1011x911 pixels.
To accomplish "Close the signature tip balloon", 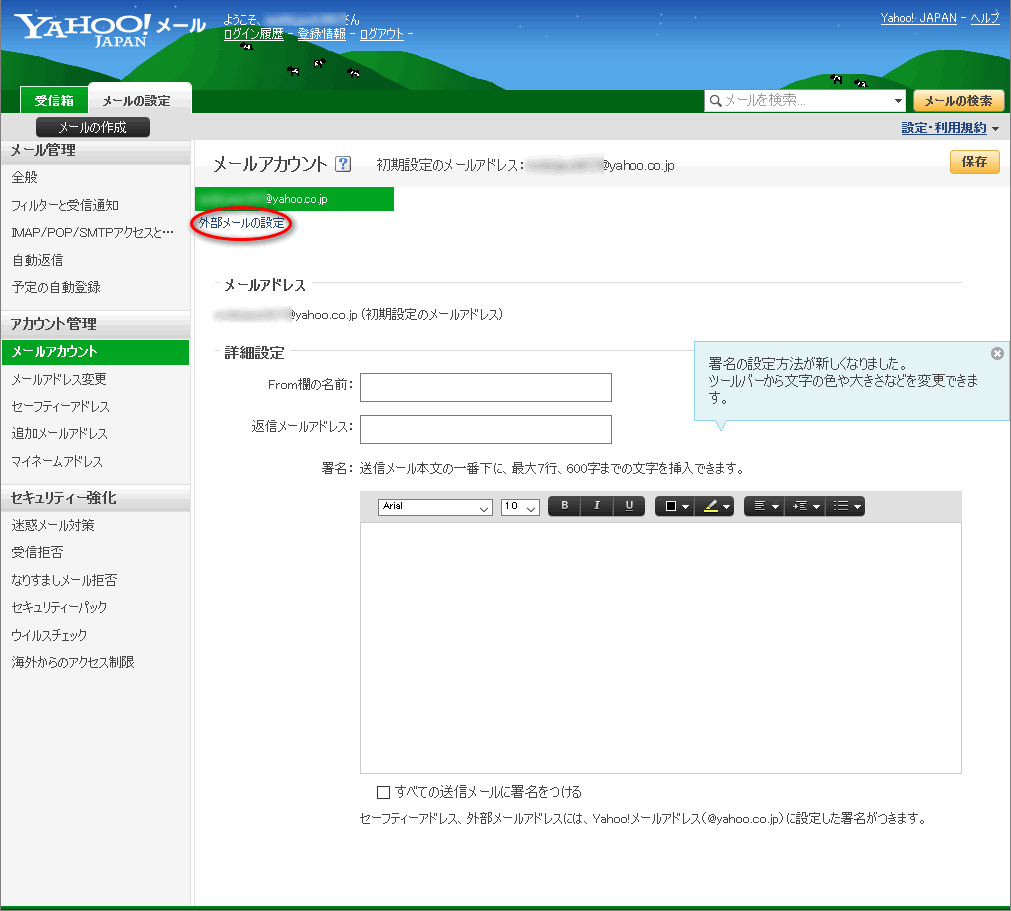I will click(x=997, y=354).
